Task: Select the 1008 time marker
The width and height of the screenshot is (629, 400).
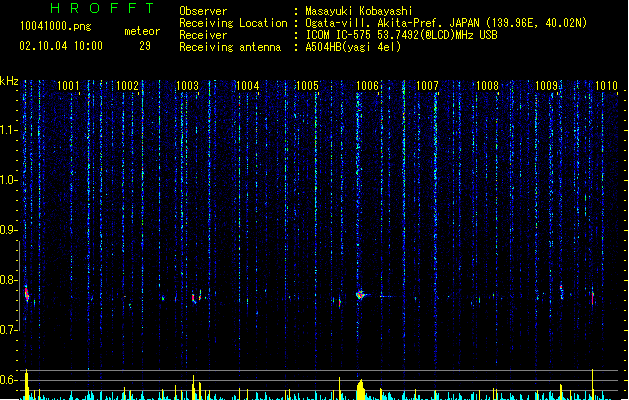Action: tap(487, 86)
